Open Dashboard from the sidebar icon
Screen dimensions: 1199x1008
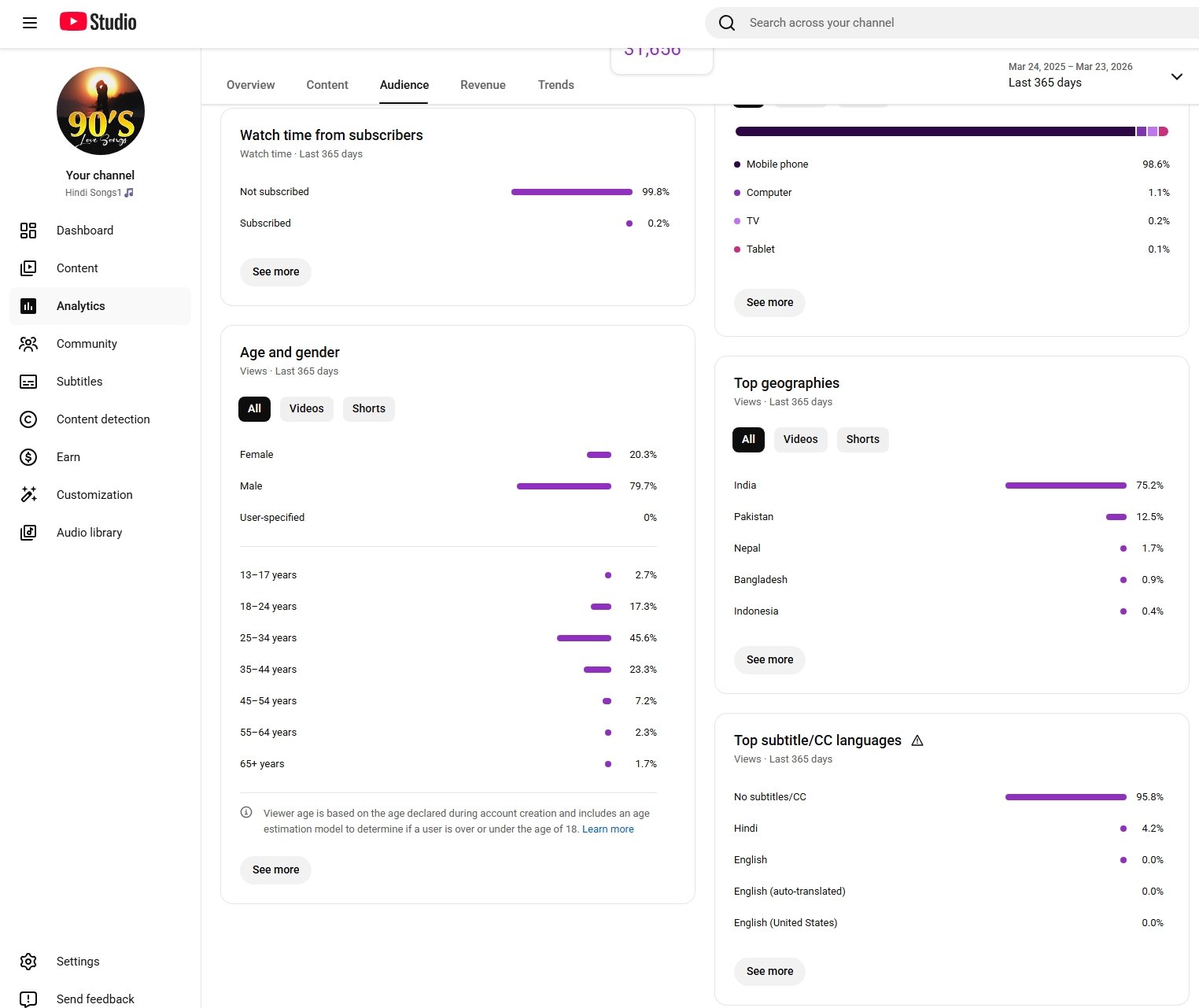tap(28, 231)
